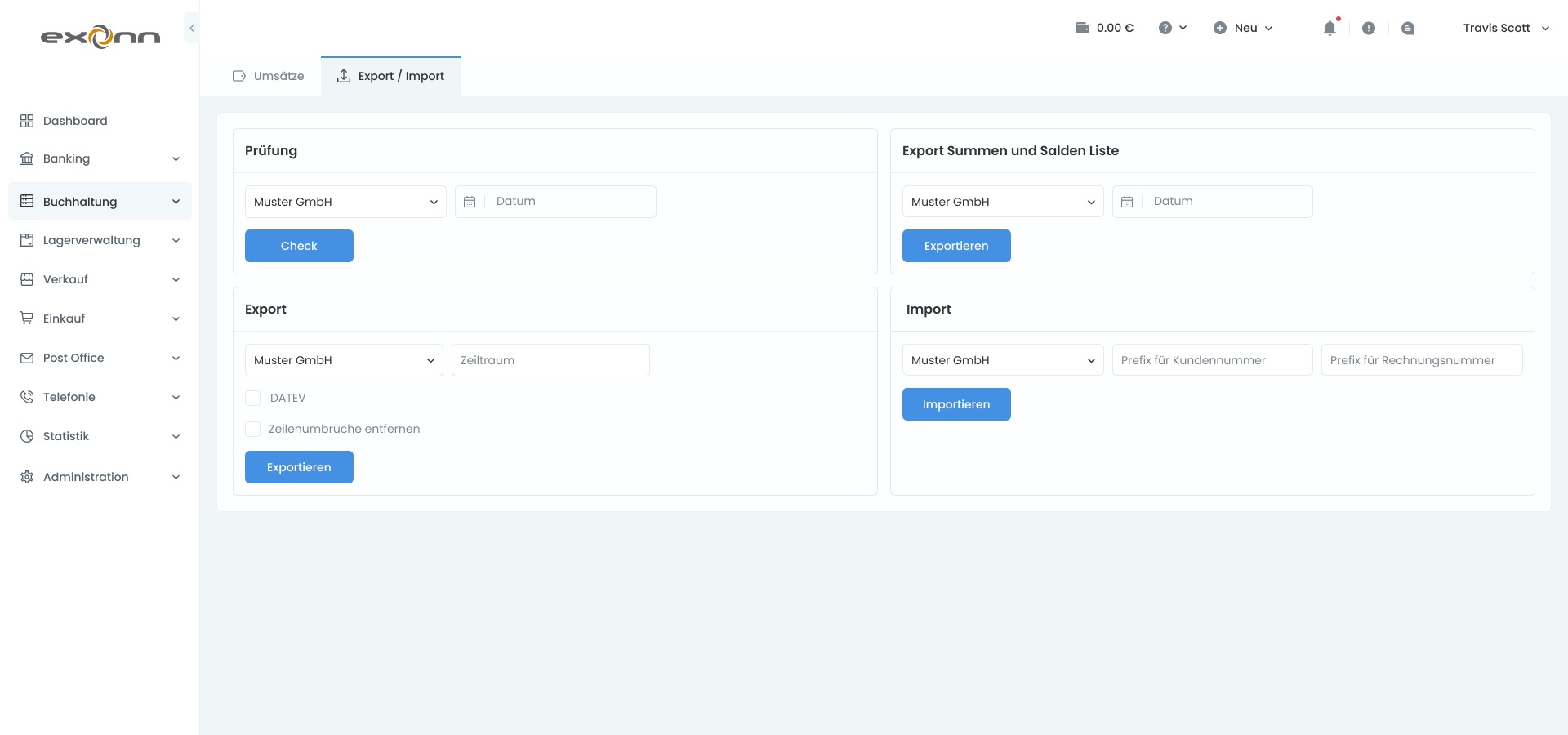The width and height of the screenshot is (1568, 735).
Task: Enable the DATEV checkbox
Action: coord(253,398)
